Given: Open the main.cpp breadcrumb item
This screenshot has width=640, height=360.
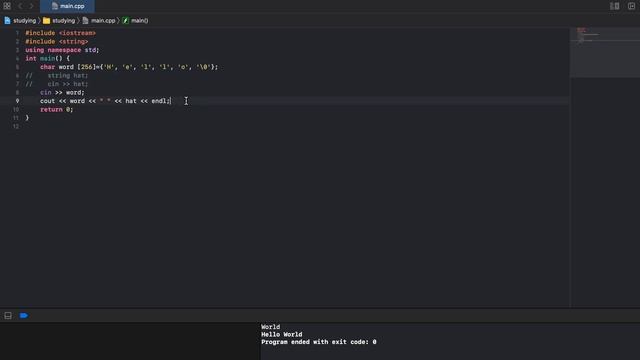Looking at the screenshot, I should click(99, 20).
